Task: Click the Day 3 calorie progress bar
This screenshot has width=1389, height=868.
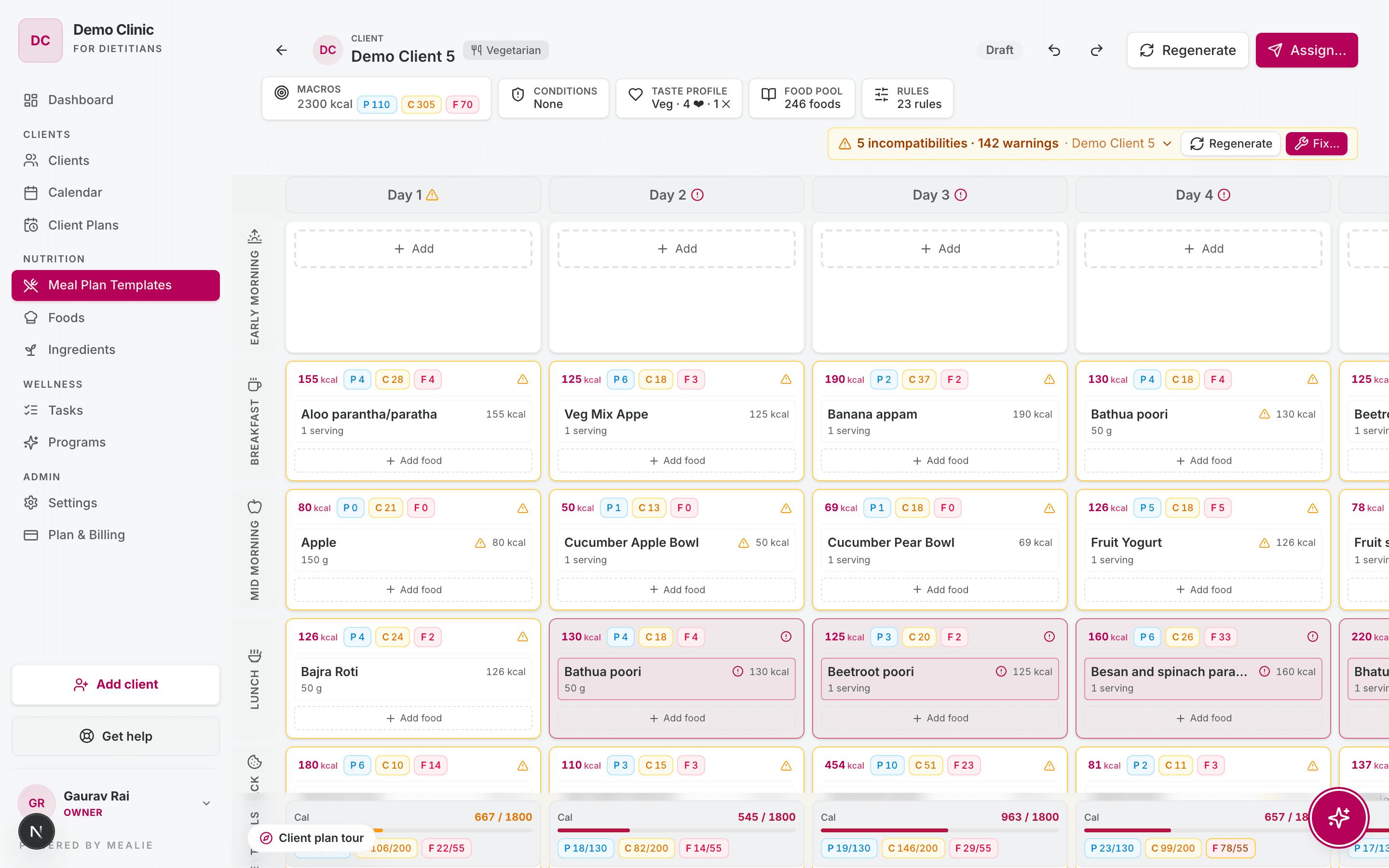Action: click(x=940, y=830)
